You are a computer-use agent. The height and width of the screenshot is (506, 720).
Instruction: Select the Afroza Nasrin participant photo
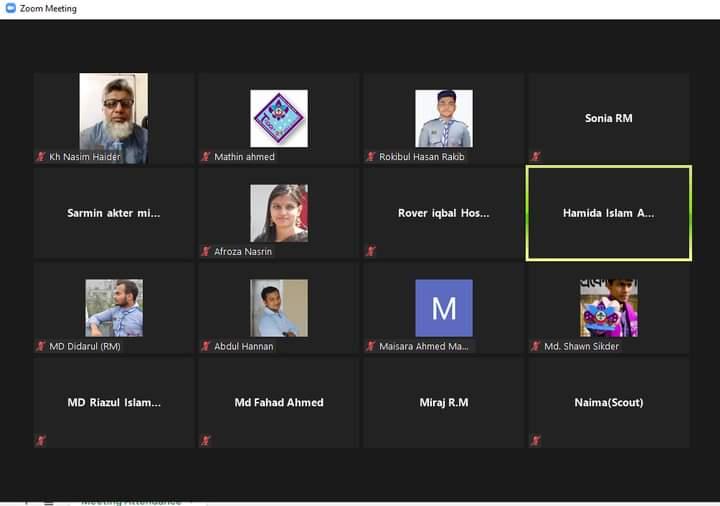pos(278,213)
